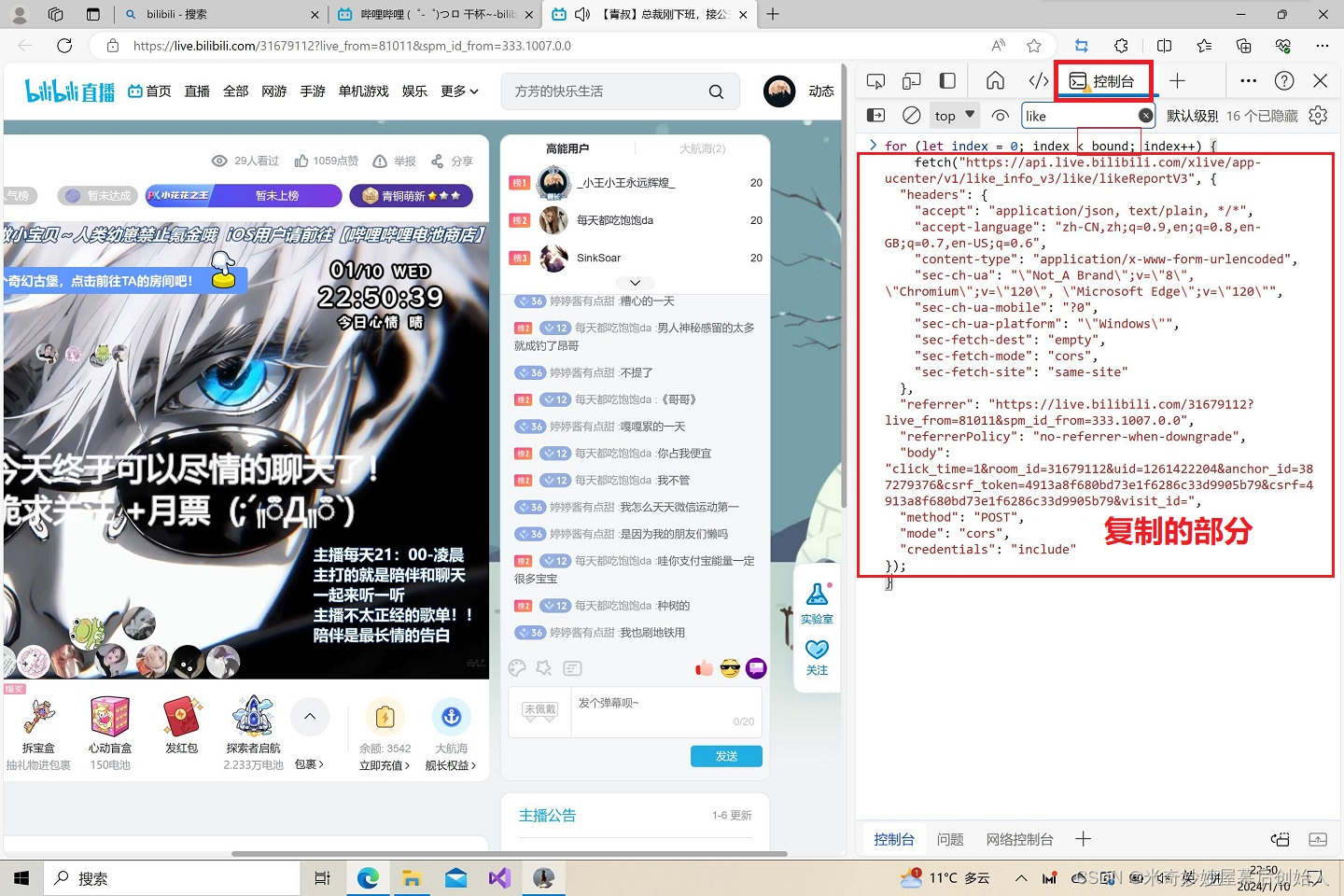
Task: Add tool to the bottom quick view
Action: click(x=1083, y=839)
